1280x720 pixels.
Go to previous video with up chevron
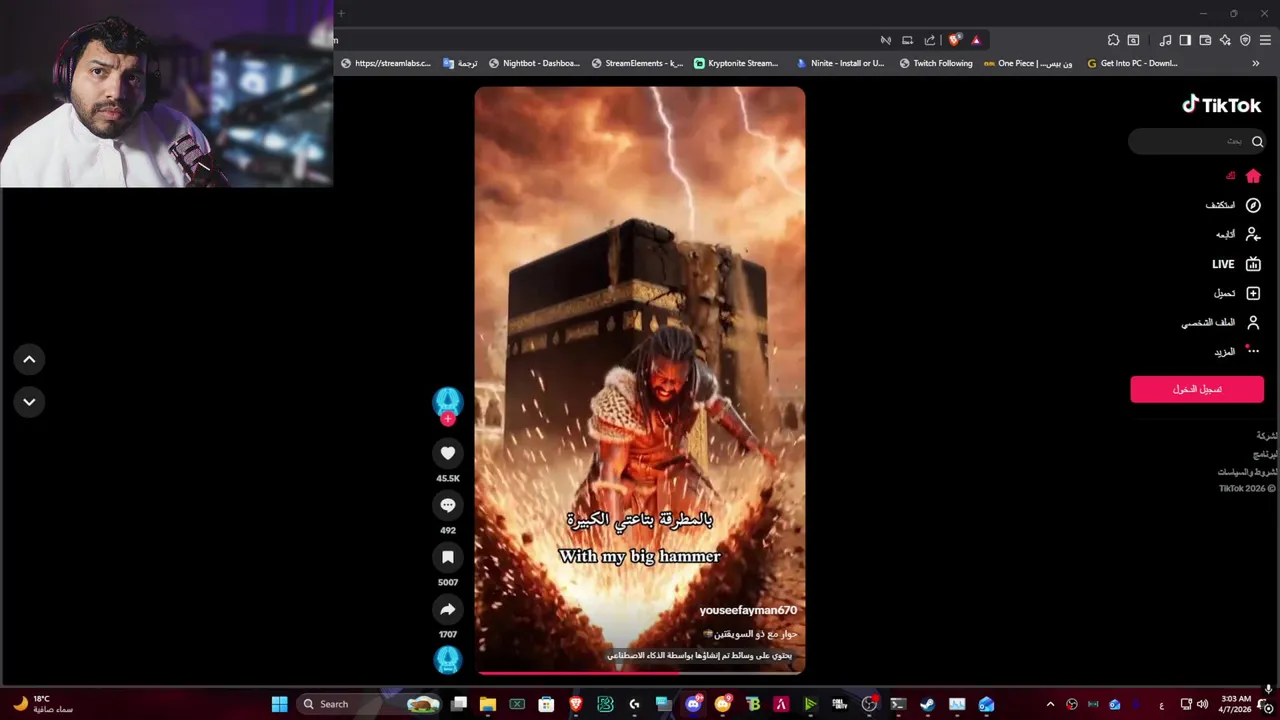pyautogui.click(x=29, y=359)
